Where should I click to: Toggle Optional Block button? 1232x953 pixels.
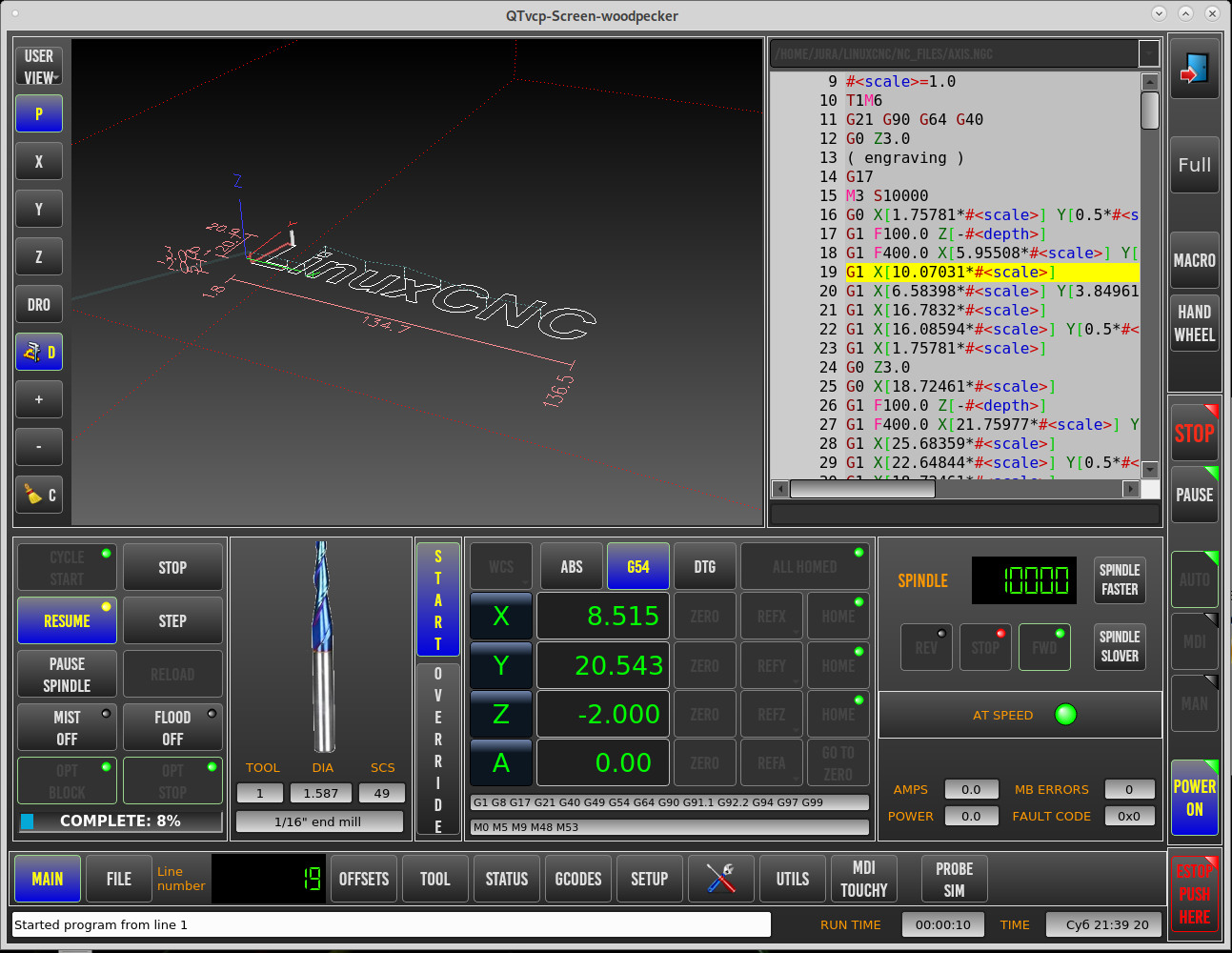coord(67,781)
